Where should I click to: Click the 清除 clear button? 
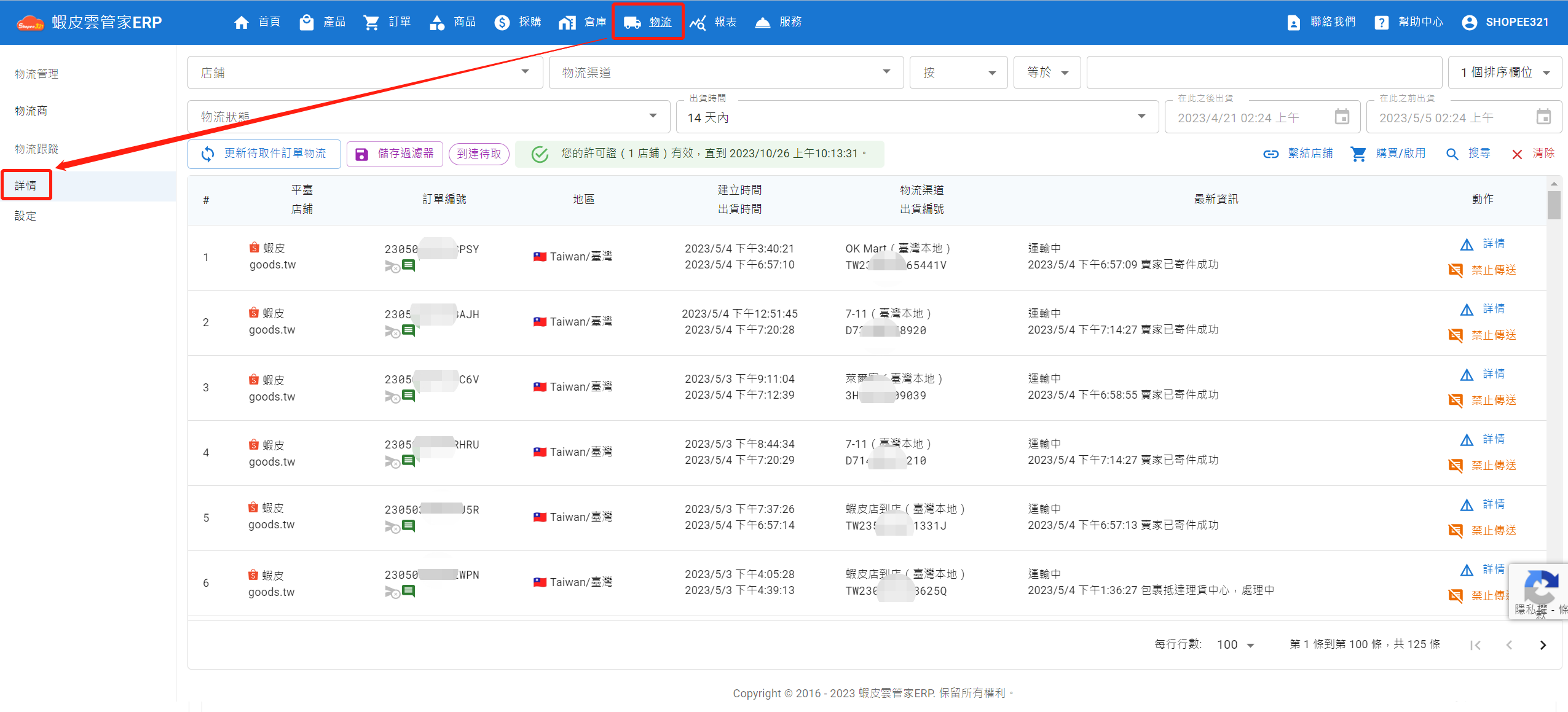(x=1533, y=154)
